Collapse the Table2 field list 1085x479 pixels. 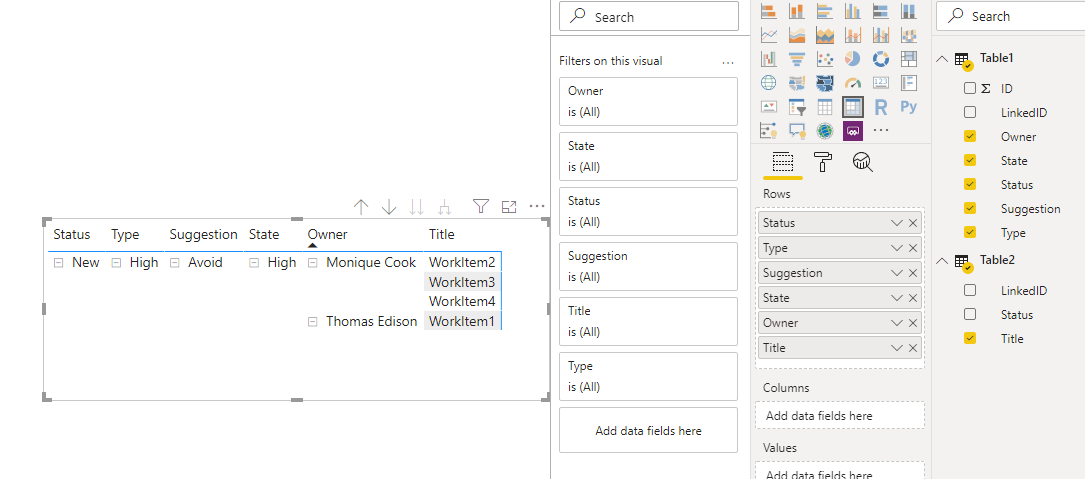click(x=942, y=260)
